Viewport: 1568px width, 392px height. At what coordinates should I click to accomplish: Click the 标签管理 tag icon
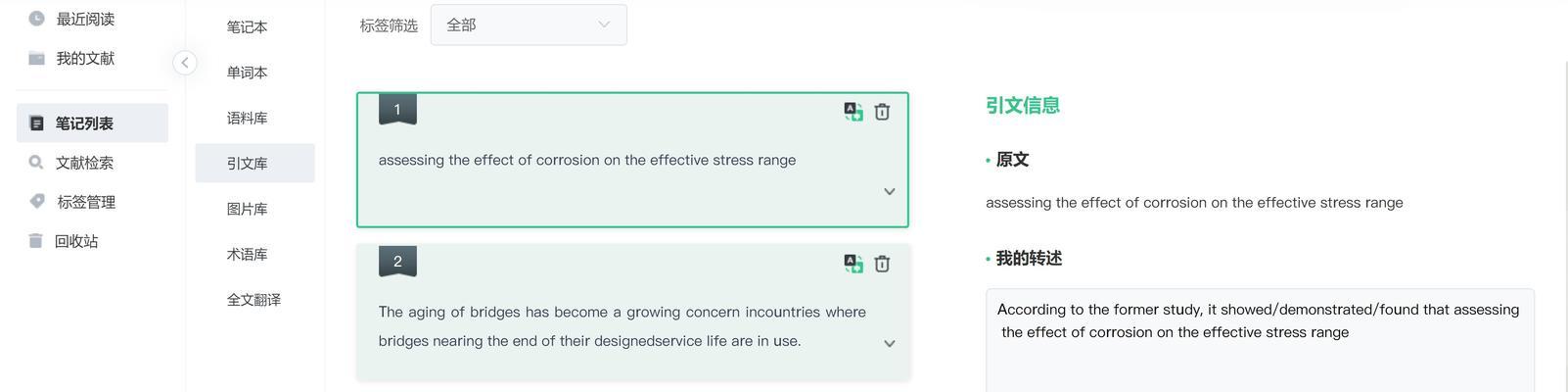pos(37,201)
